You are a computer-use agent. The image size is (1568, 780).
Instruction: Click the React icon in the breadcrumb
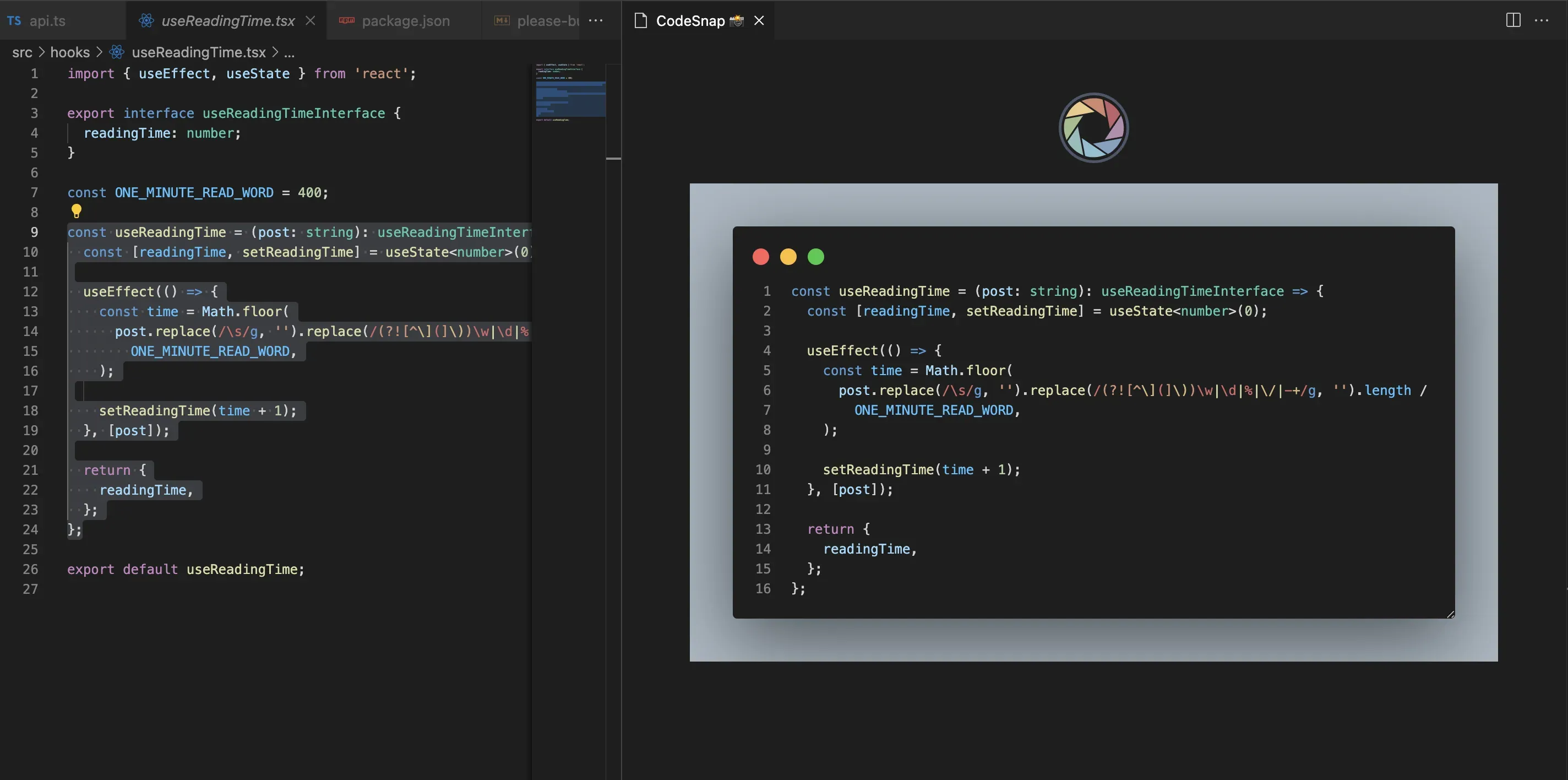(x=117, y=52)
